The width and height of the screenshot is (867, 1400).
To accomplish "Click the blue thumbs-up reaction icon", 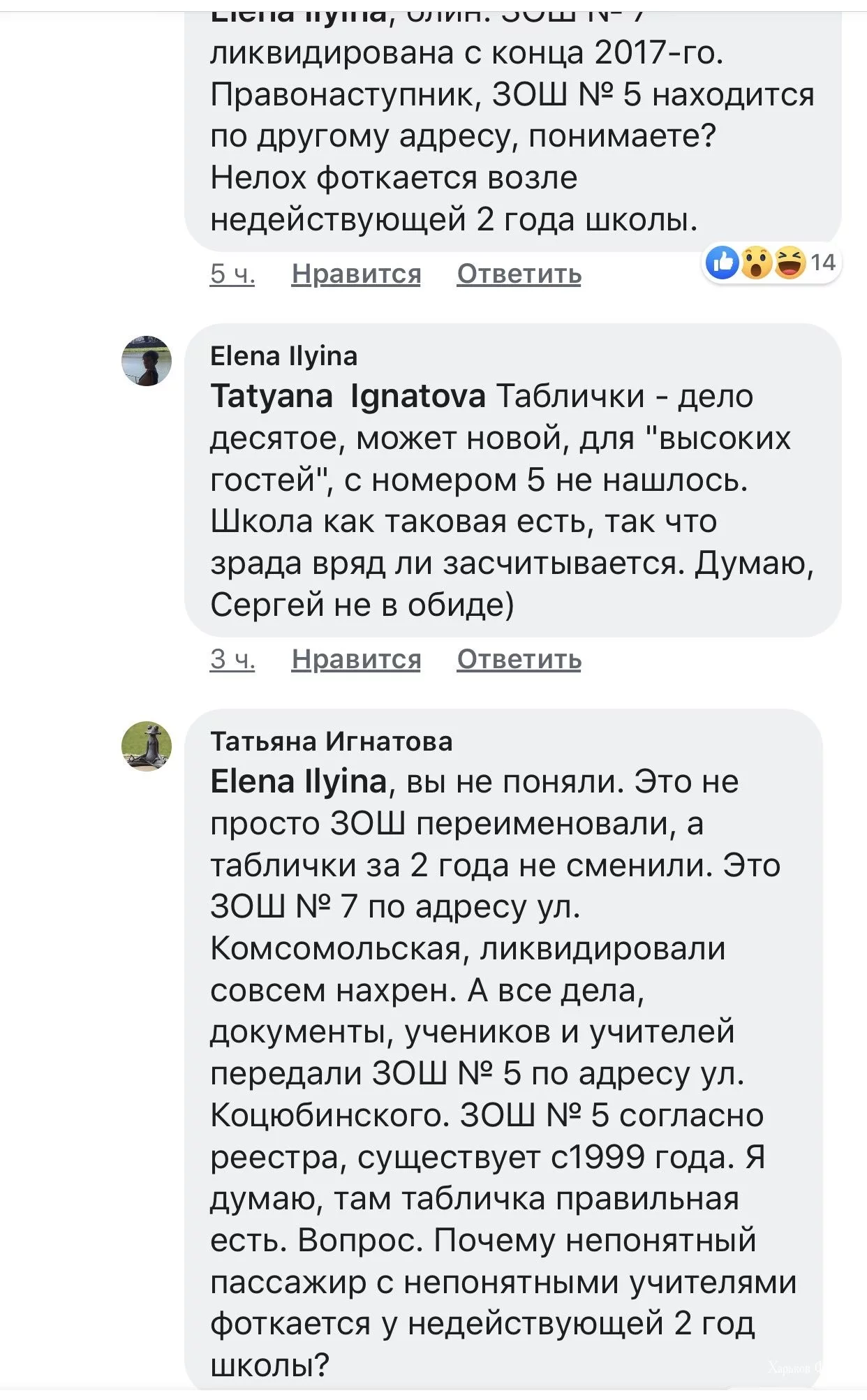I will click(722, 263).
